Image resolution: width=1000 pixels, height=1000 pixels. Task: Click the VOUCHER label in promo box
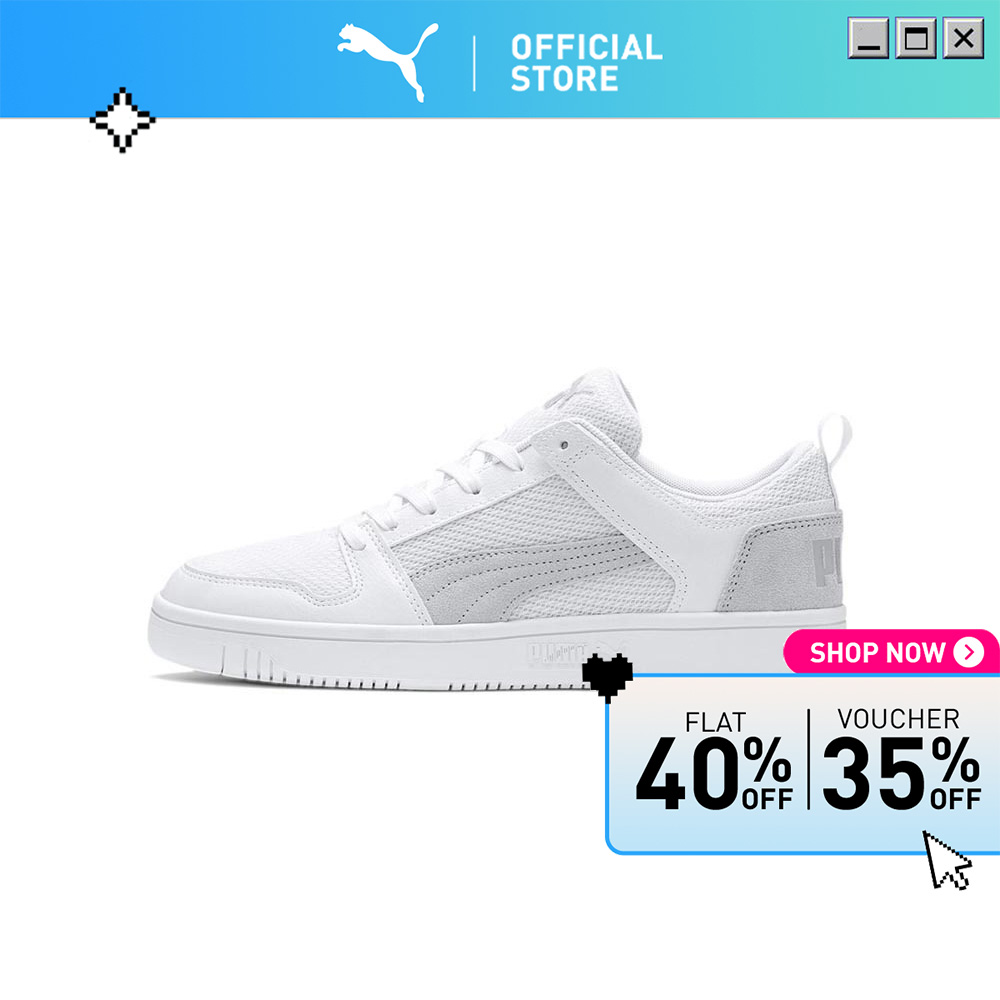pyautogui.click(x=898, y=719)
